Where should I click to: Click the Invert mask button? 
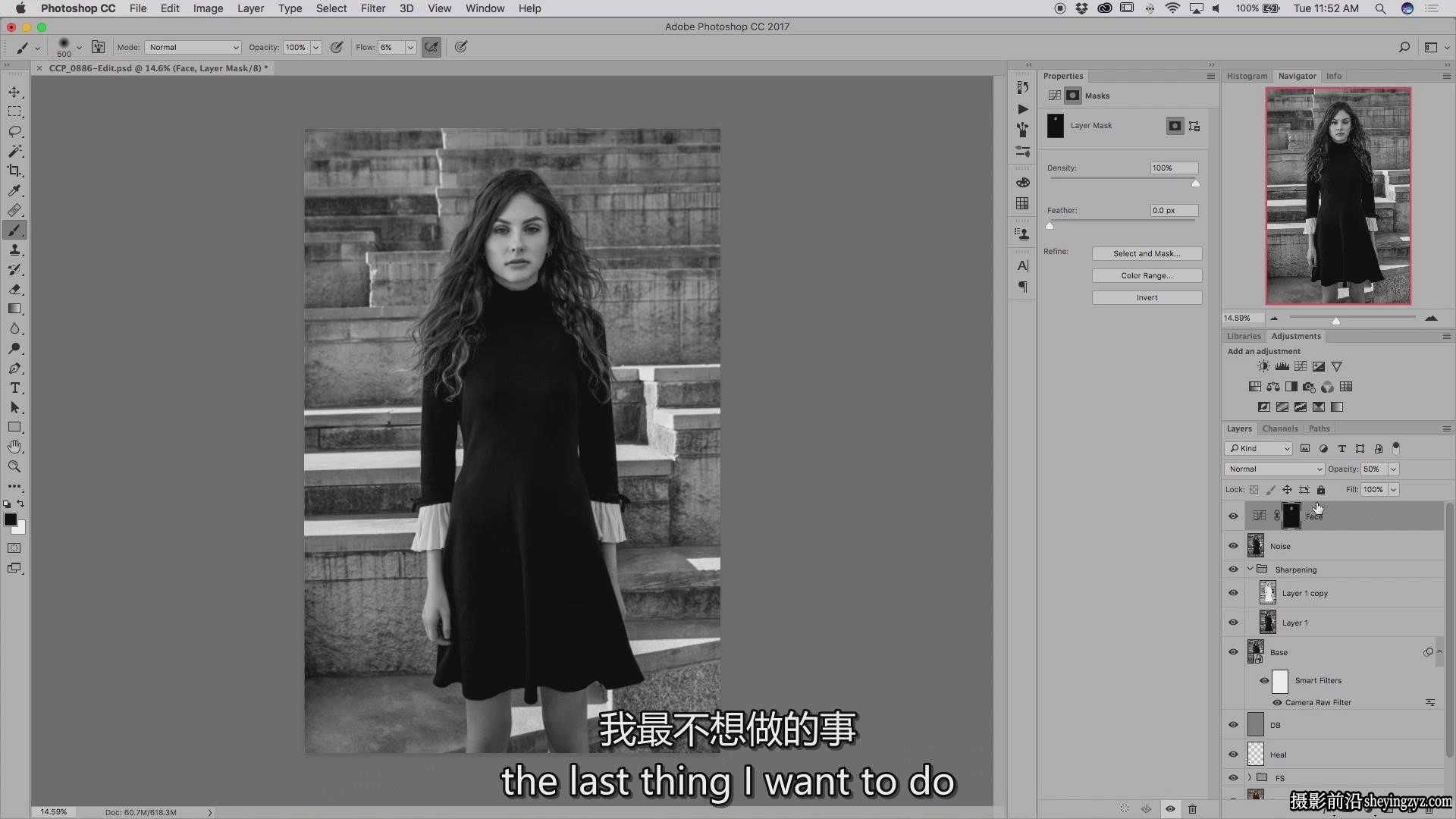click(1147, 297)
